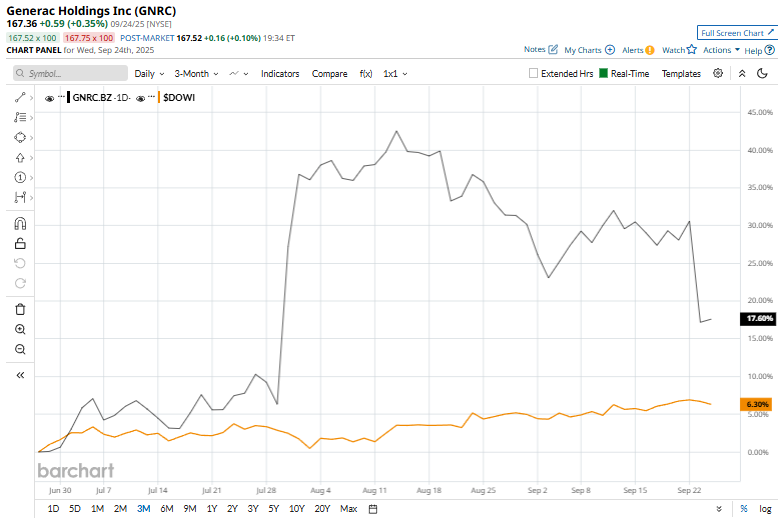Click the undo arrow icon
778x521 pixels.
pyautogui.click(x=20, y=263)
